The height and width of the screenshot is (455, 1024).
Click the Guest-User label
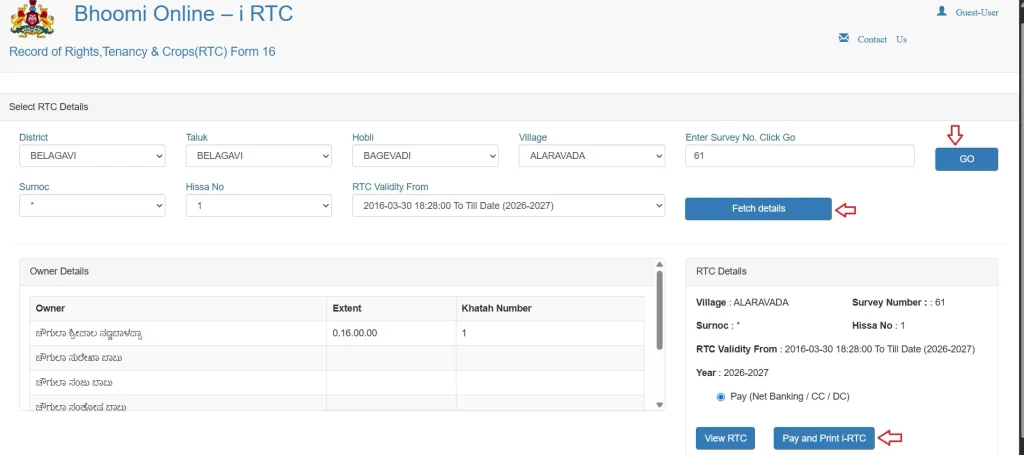pos(977,12)
